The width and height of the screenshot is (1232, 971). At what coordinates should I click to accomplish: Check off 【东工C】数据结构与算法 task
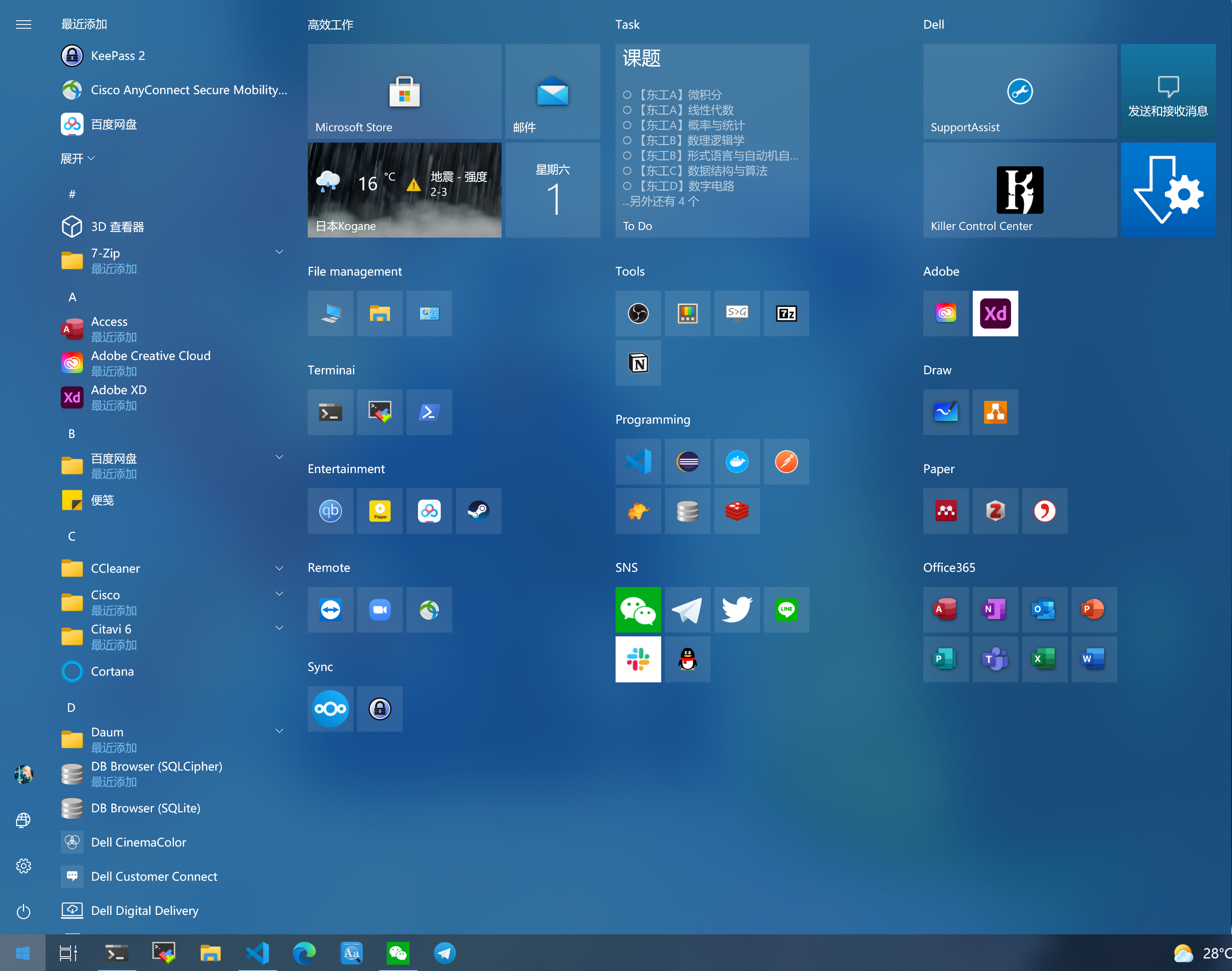(x=627, y=170)
